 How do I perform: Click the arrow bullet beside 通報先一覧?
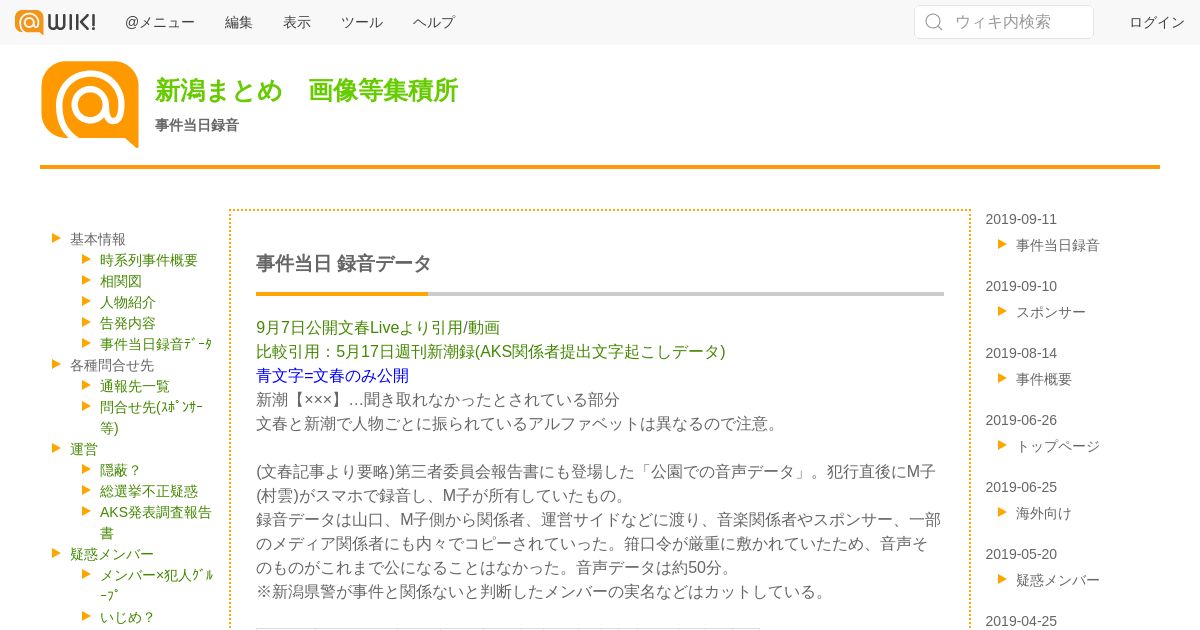click(87, 385)
